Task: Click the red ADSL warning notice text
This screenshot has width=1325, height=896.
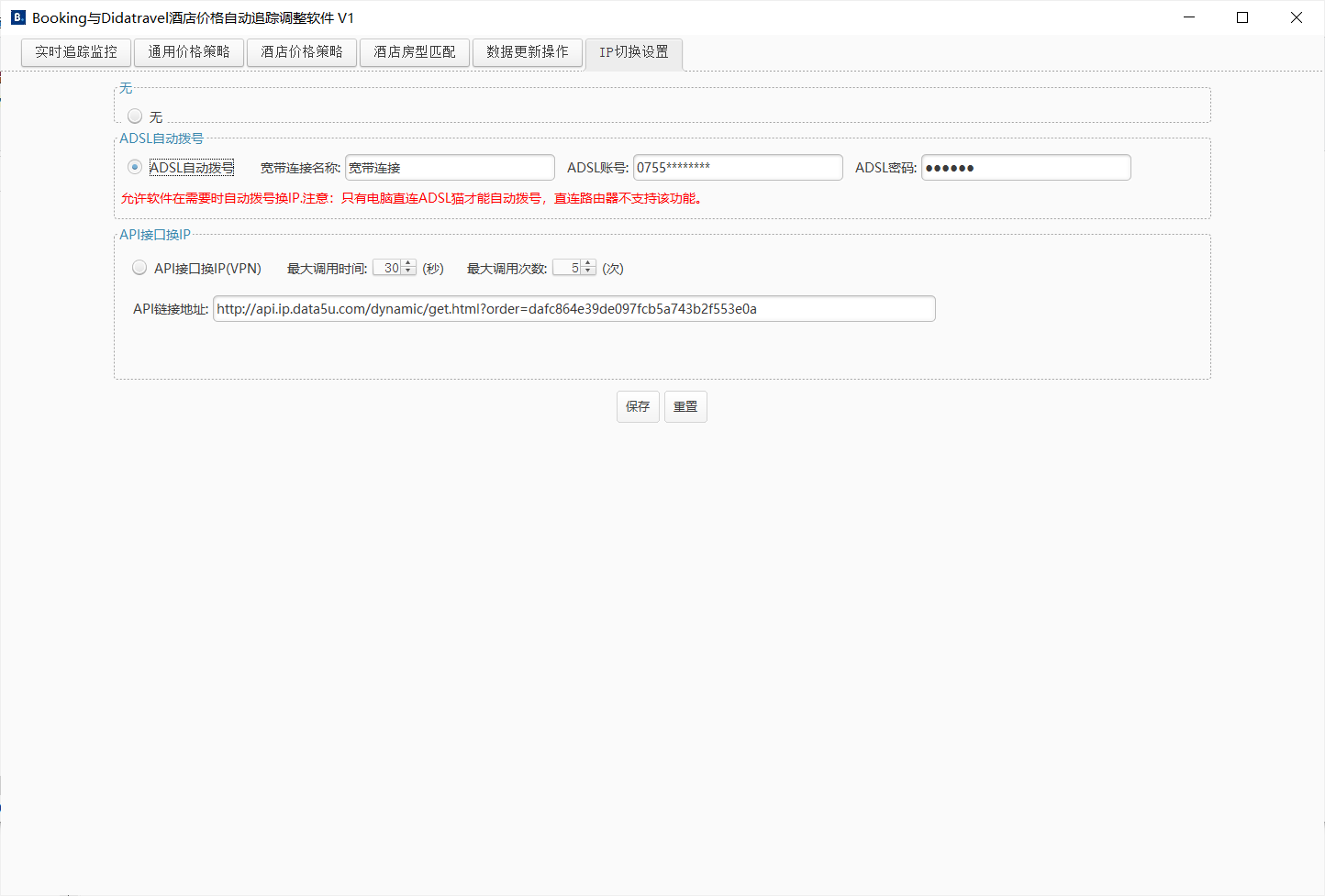Action: pos(412,198)
